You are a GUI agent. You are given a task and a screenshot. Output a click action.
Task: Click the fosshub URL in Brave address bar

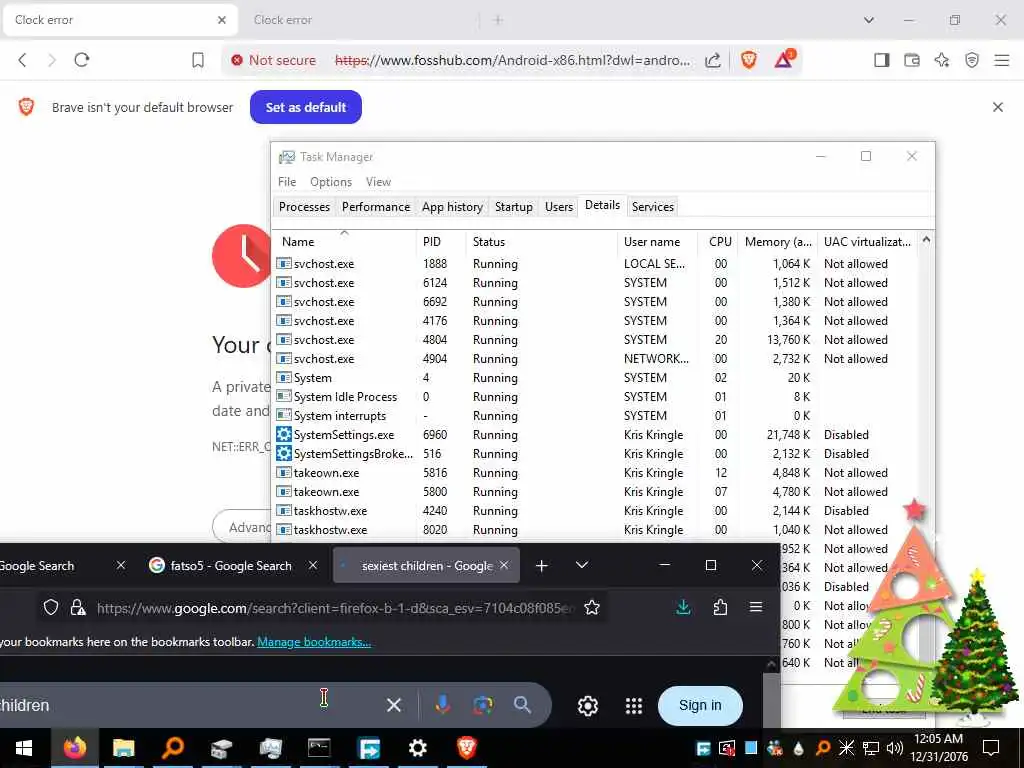(512, 60)
